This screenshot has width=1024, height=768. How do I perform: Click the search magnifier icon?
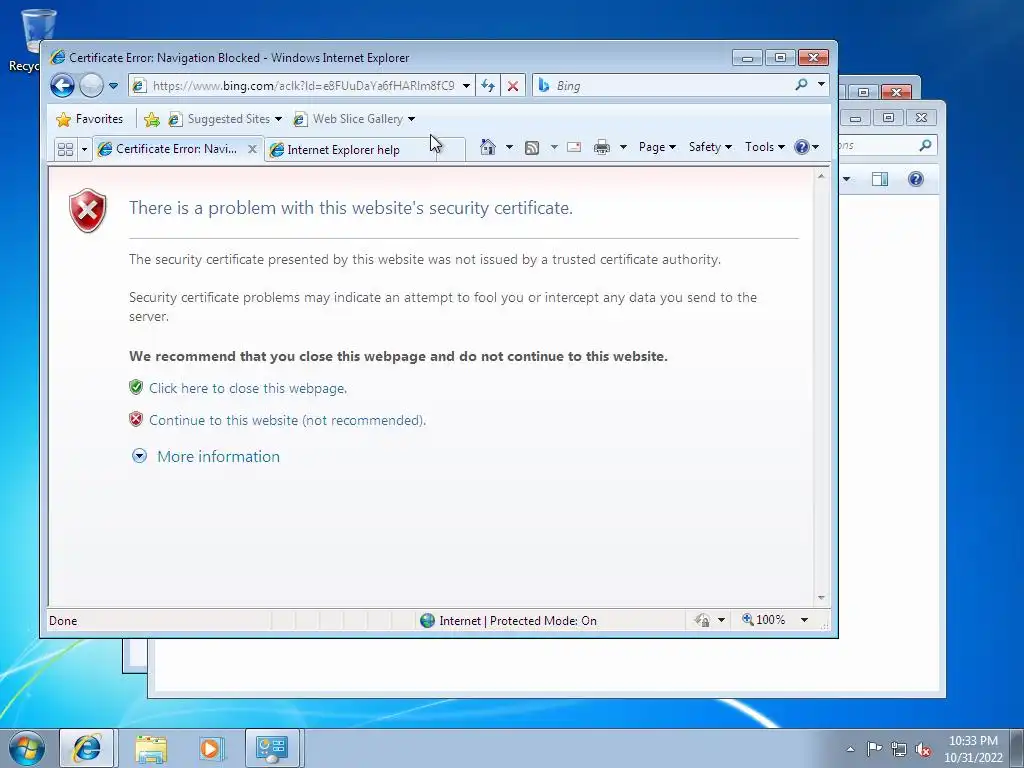pyautogui.click(x=801, y=85)
